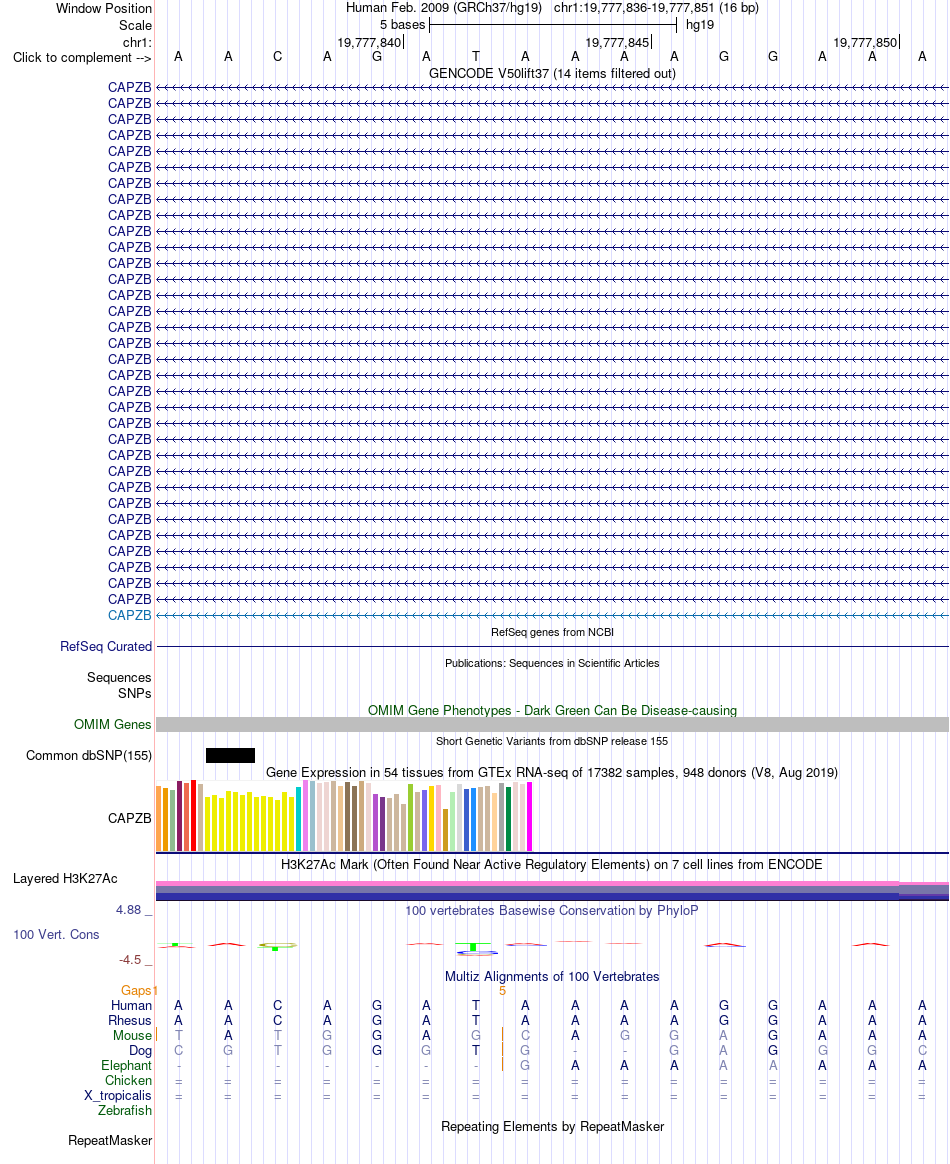This screenshot has width=950, height=1164.
Task: Click the orange Gaps row label
Action: [x=137, y=991]
